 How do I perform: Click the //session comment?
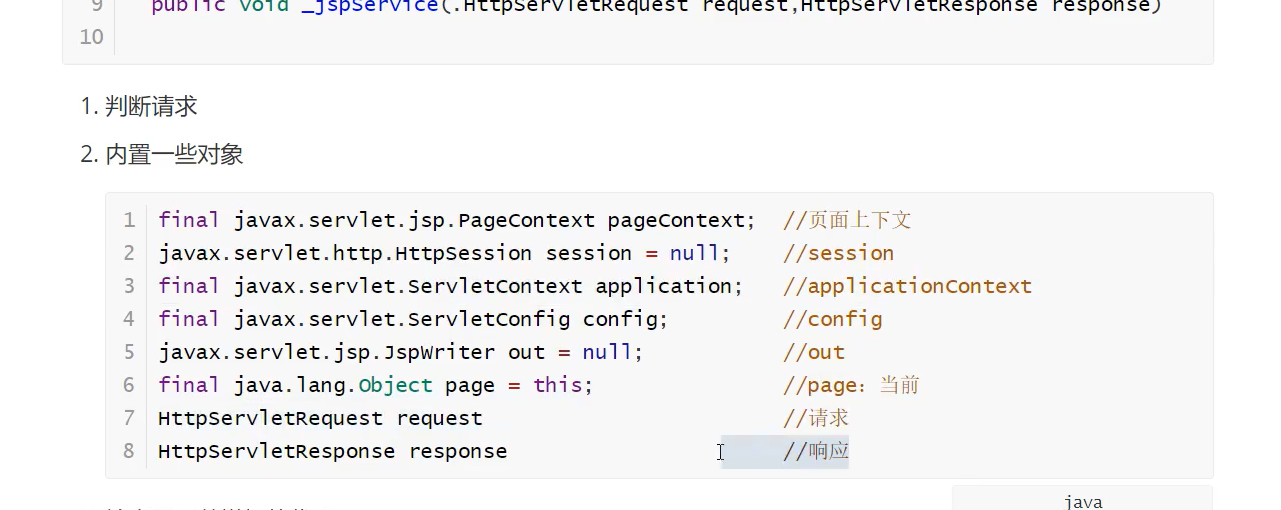(x=838, y=253)
